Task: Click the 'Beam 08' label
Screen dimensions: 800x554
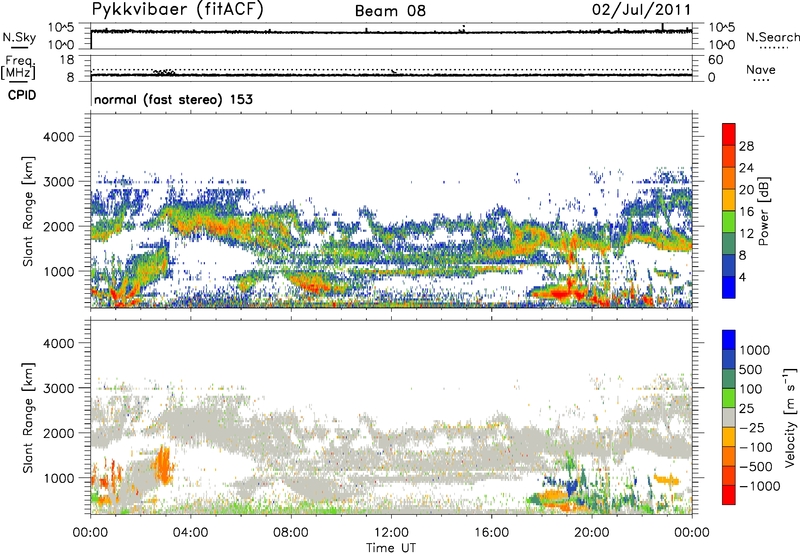Action: (x=390, y=11)
